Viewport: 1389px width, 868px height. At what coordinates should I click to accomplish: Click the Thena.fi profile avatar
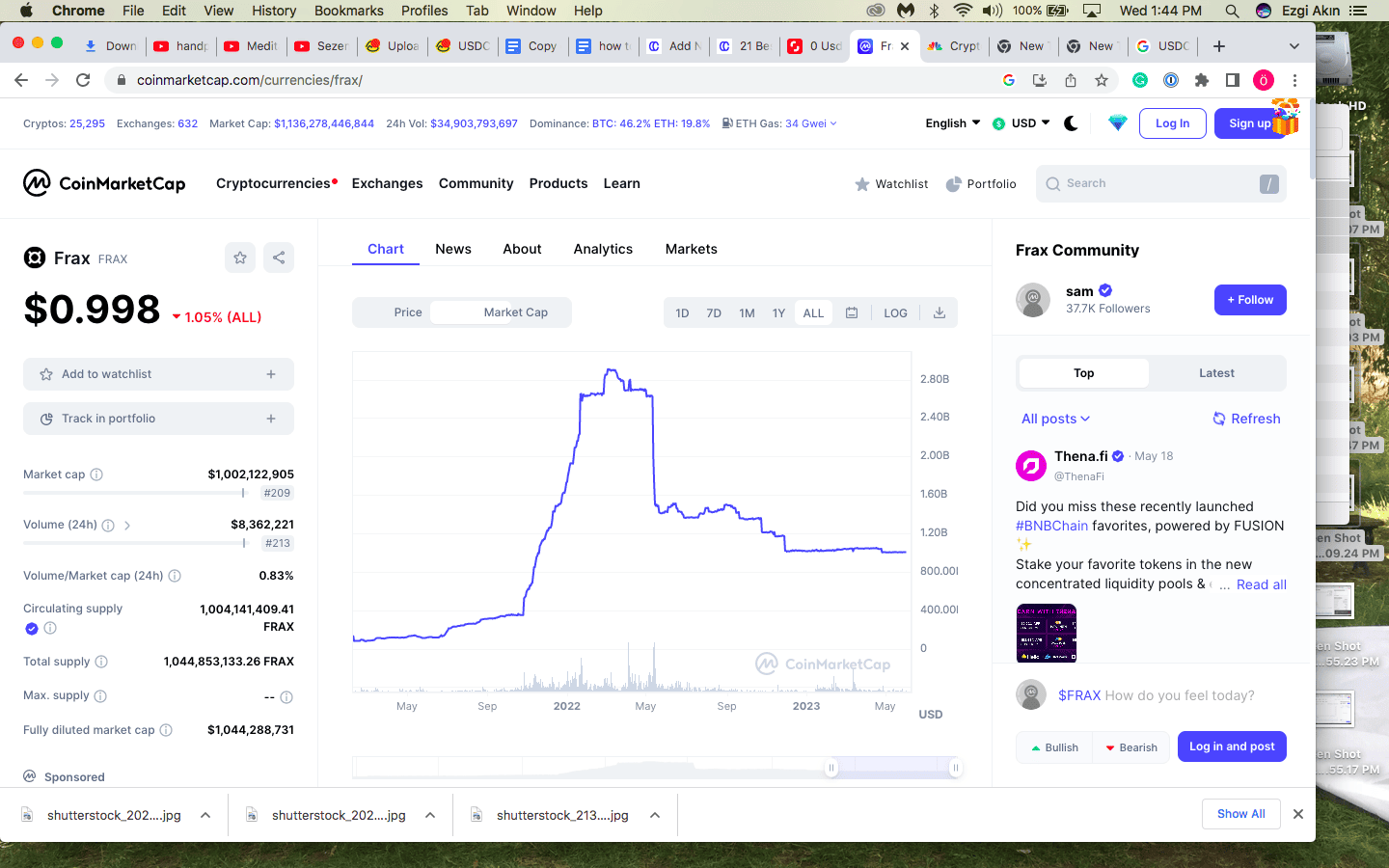(1031, 466)
